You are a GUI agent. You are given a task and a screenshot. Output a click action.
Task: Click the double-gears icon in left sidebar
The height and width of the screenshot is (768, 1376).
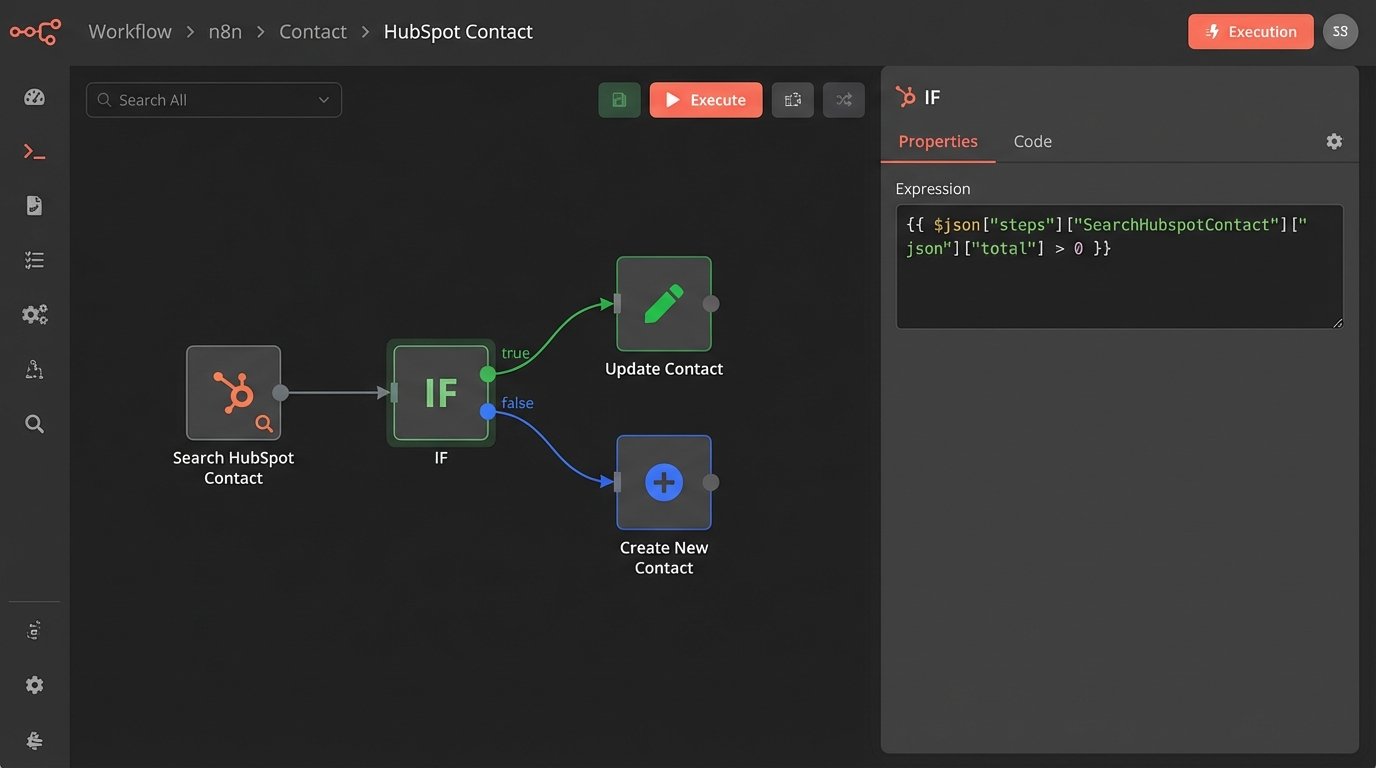point(34,315)
